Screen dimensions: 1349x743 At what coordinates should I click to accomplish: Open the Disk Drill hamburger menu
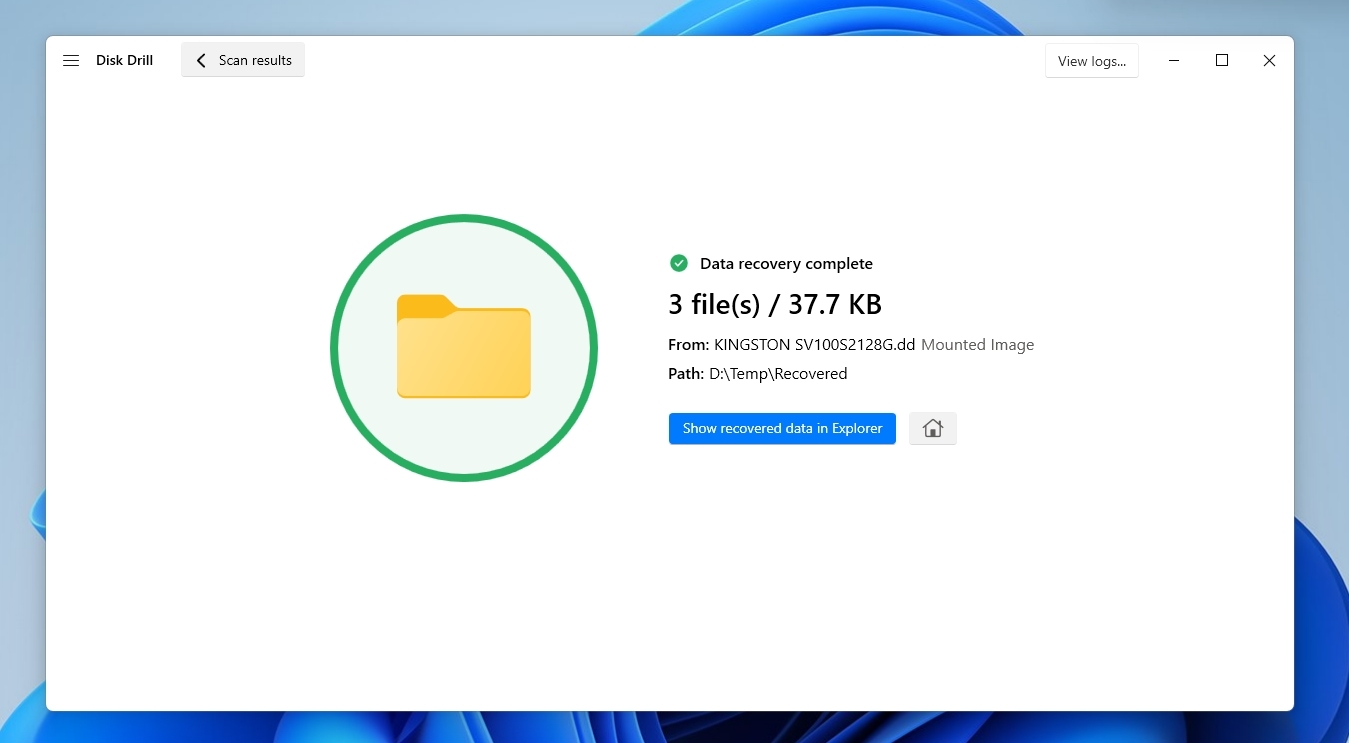tap(71, 60)
